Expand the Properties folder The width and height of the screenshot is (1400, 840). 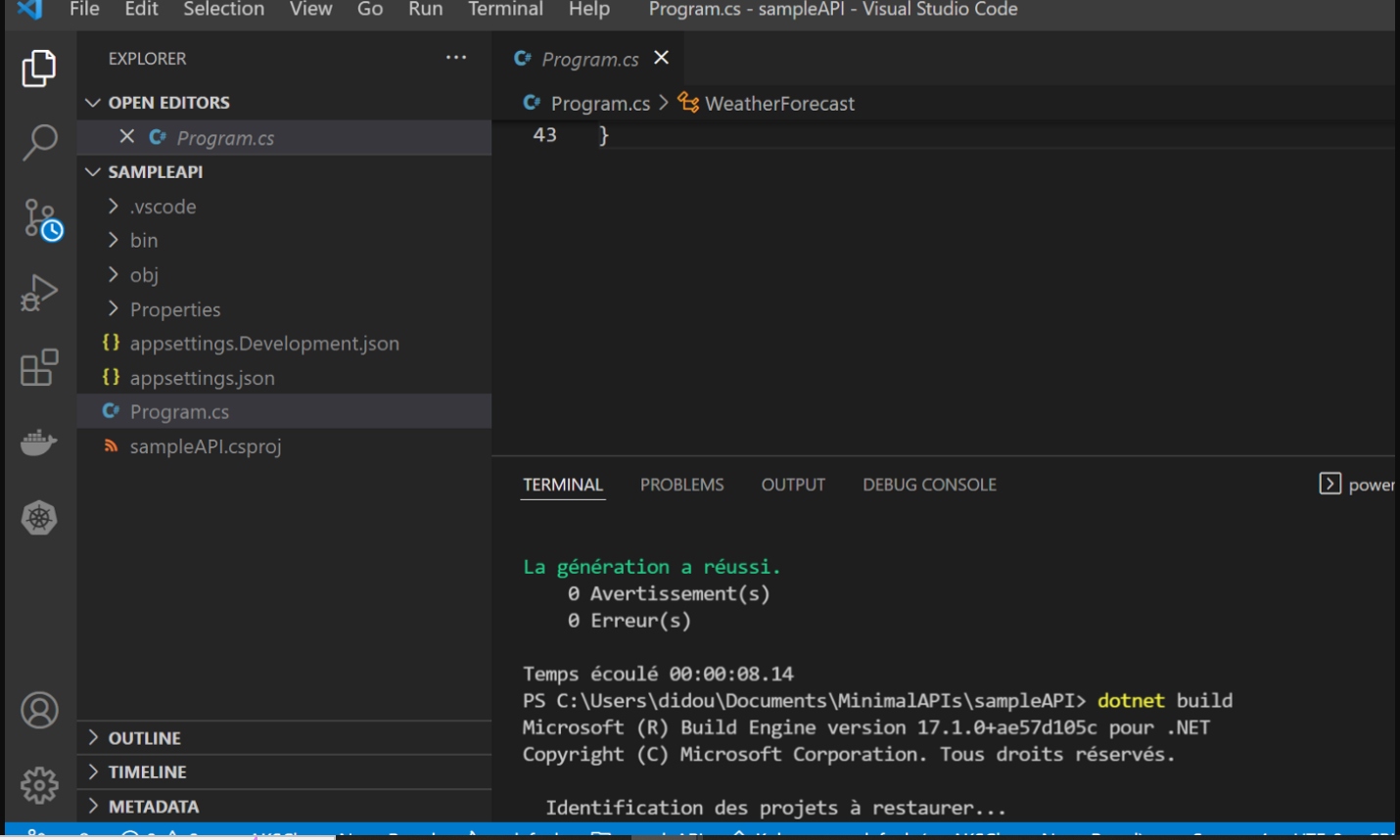[174, 309]
